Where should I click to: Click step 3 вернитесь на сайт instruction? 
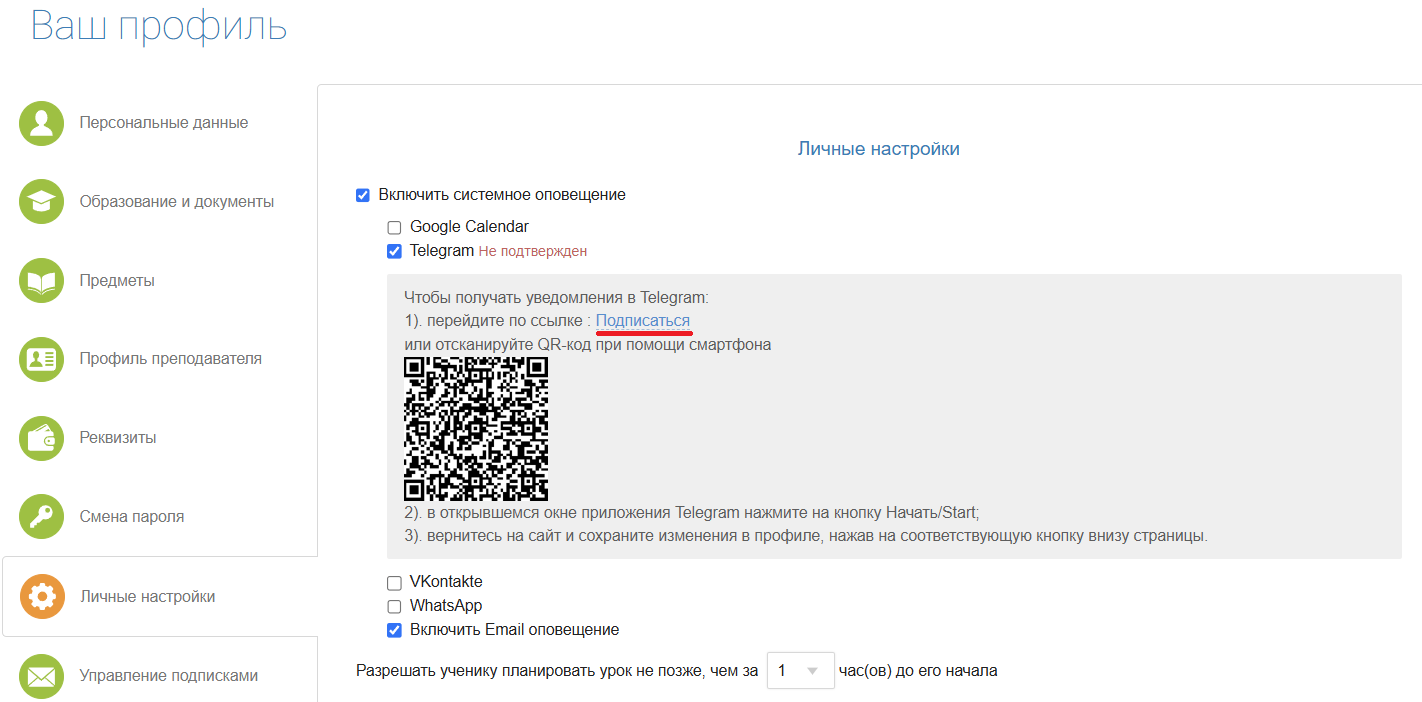806,536
